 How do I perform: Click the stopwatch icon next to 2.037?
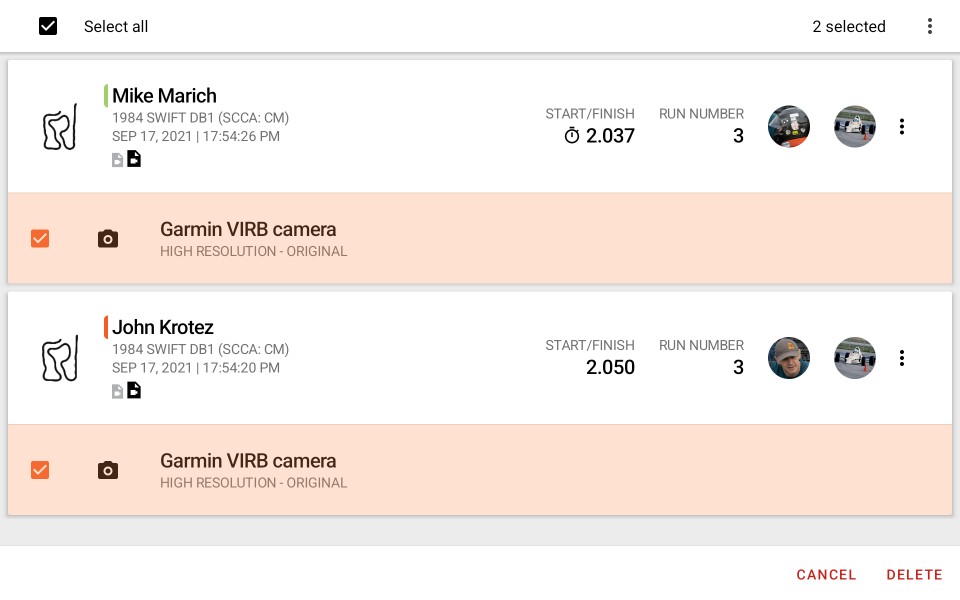click(571, 135)
